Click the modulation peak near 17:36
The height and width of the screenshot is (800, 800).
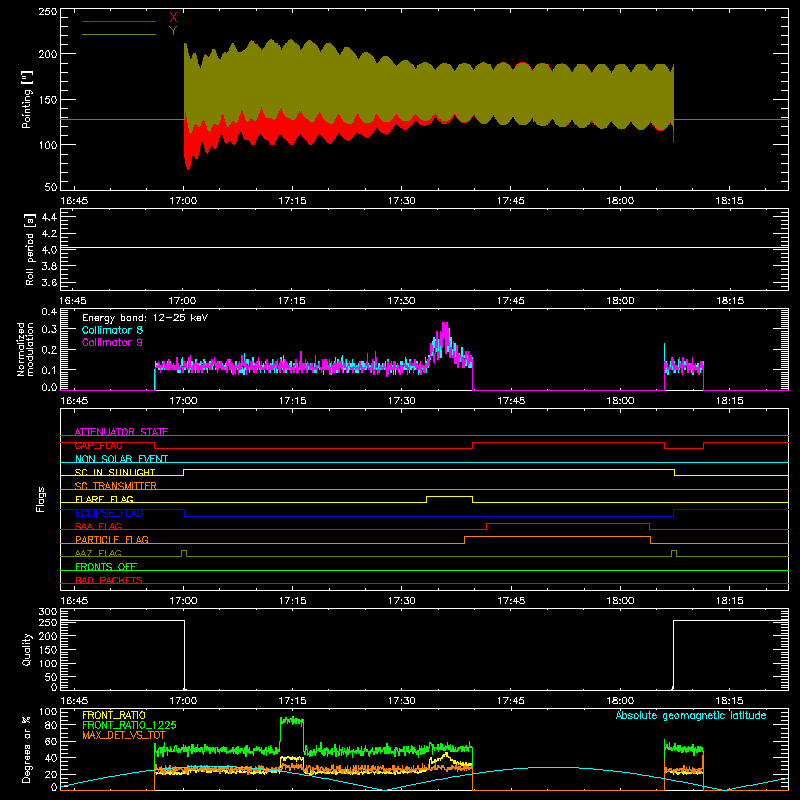tap(445, 331)
